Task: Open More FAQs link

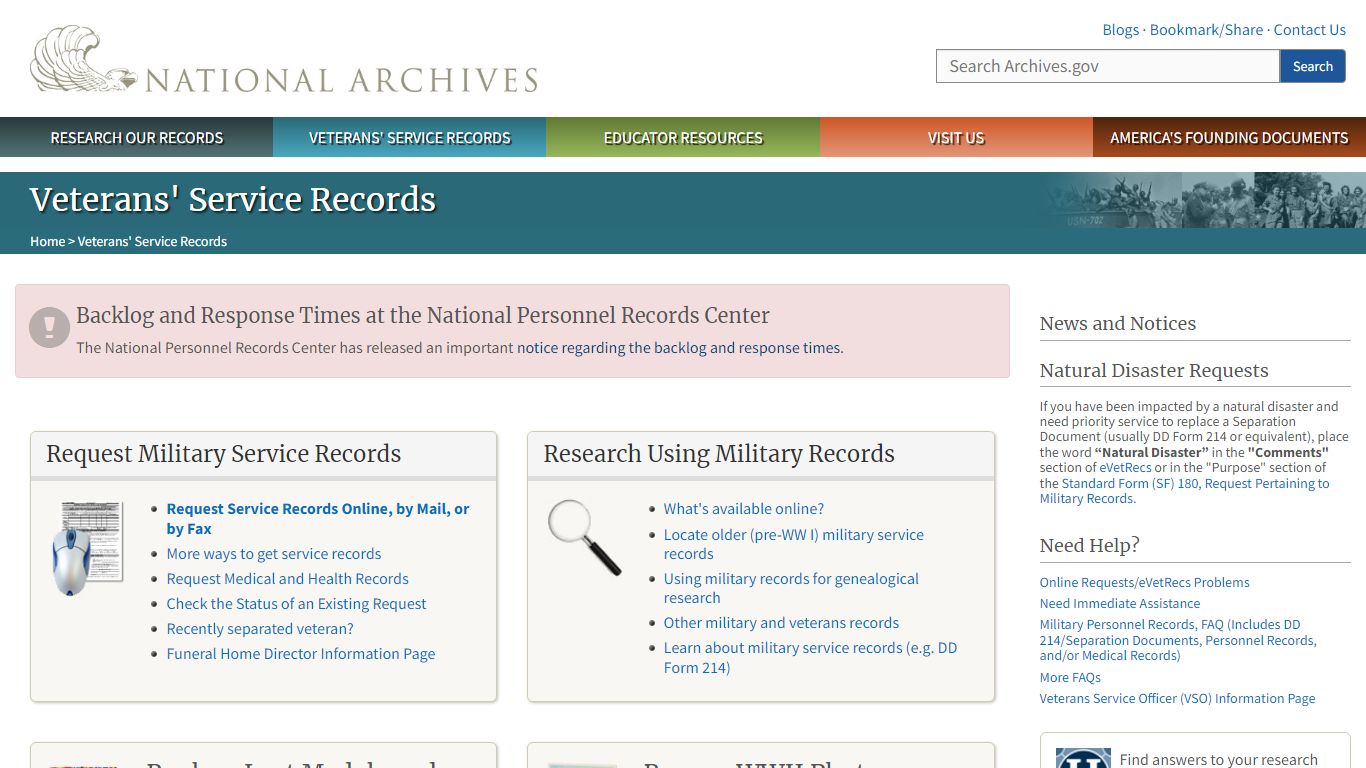Action: [x=1070, y=678]
